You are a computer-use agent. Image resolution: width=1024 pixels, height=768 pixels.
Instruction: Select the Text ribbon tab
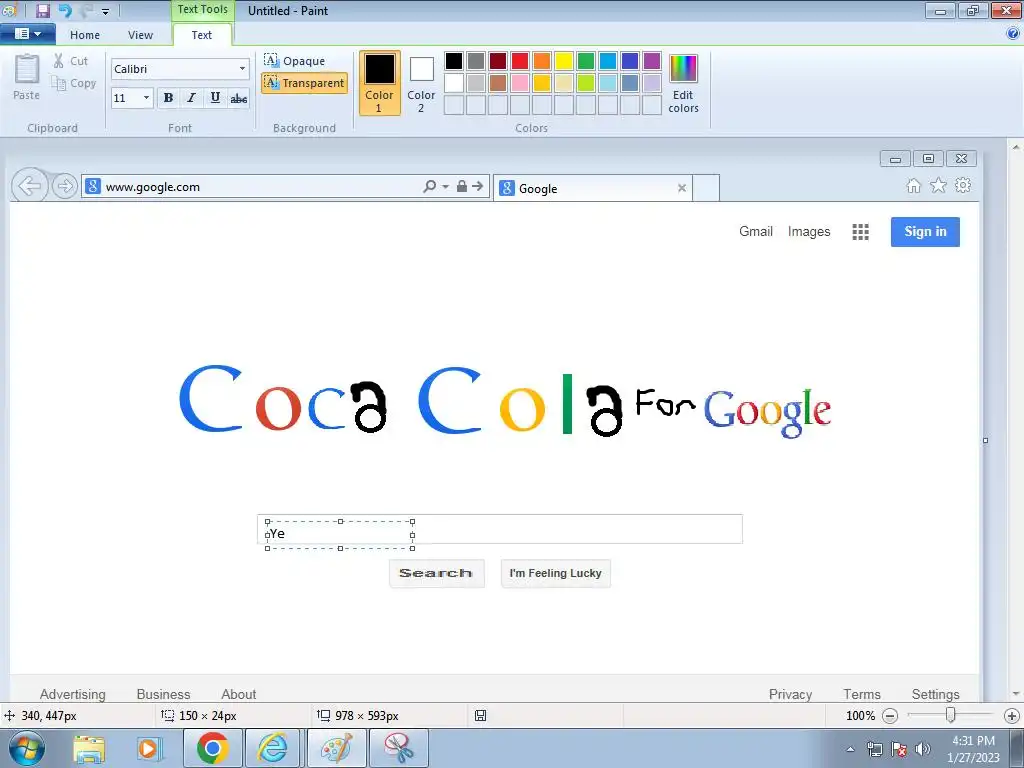pos(202,35)
